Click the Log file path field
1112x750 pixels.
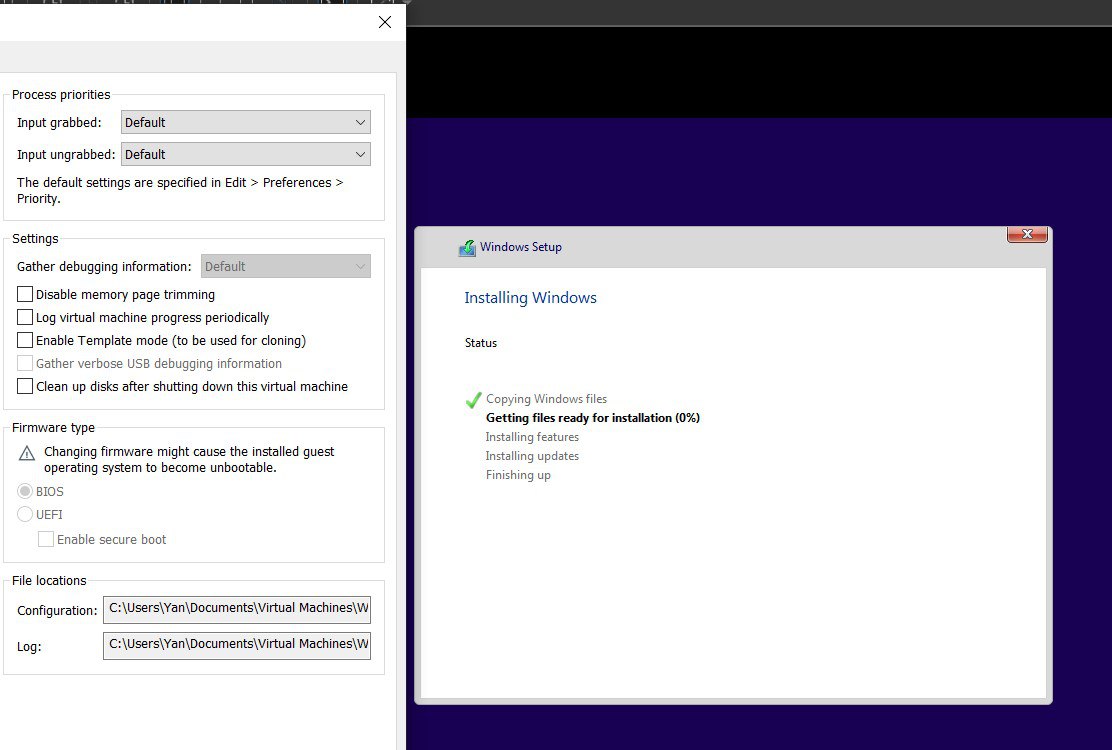click(x=237, y=645)
